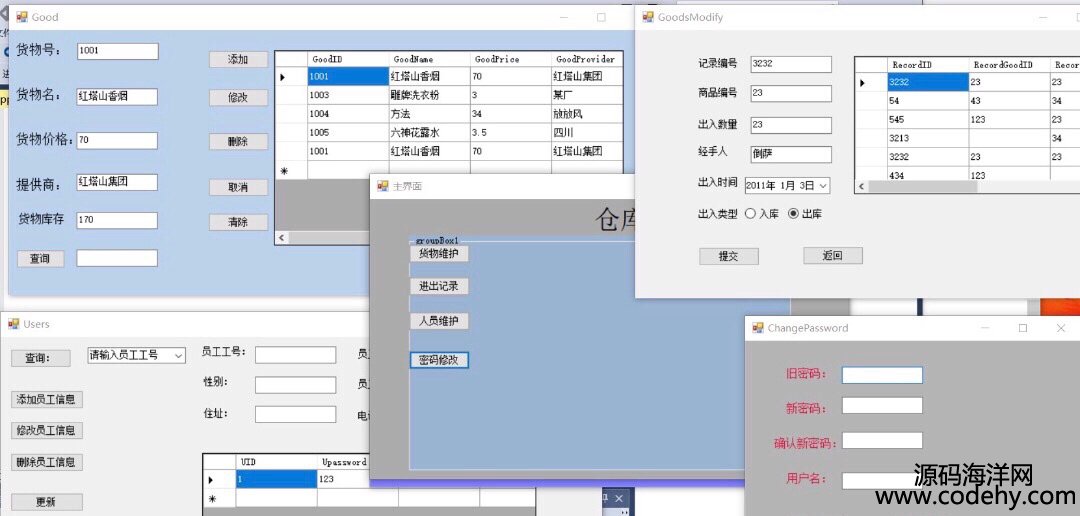This screenshot has height=516, width=1080.
Task: Click the GoodsModify window title icon
Action: 647,17
